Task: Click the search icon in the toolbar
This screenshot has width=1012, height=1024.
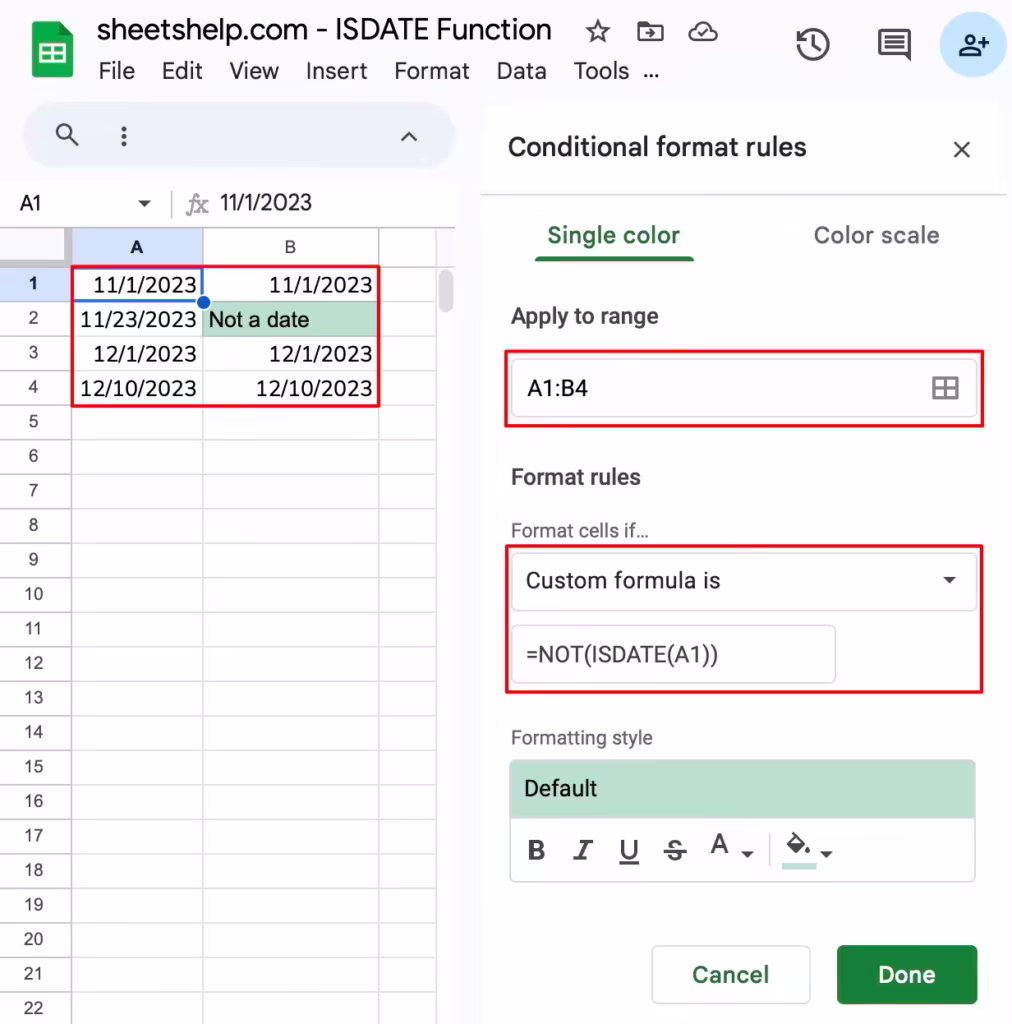Action: point(66,134)
